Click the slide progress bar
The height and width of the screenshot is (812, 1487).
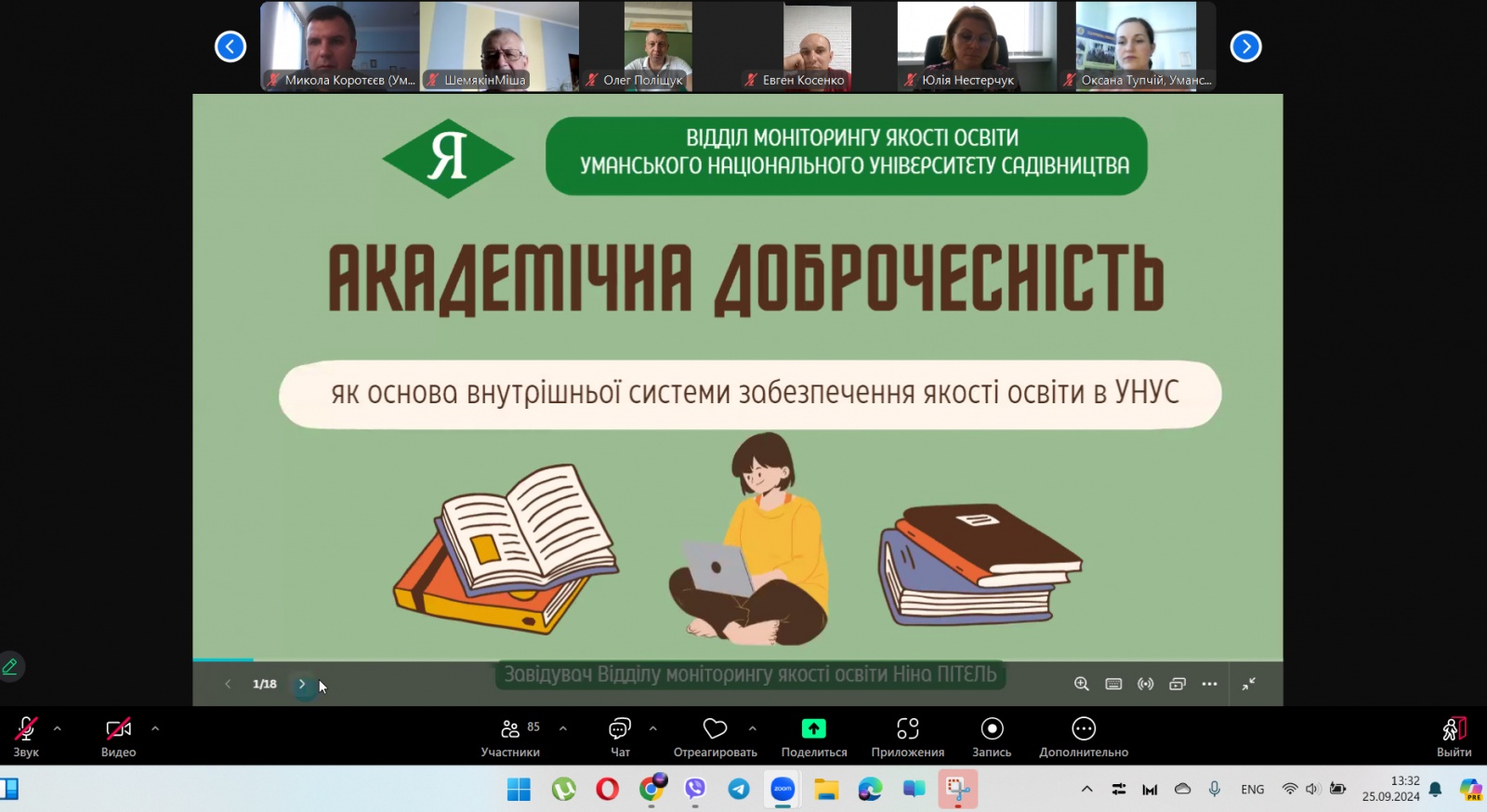click(738, 660)
